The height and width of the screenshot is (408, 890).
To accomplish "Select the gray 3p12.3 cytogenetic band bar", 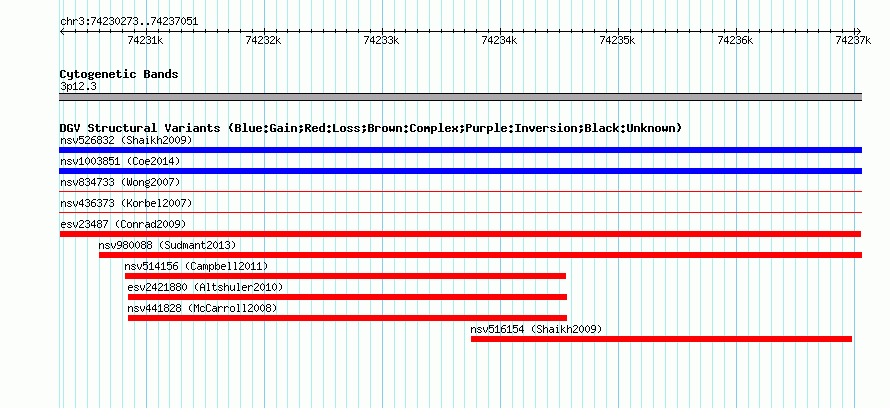I will pyautogui.click(x=460, y=97).
